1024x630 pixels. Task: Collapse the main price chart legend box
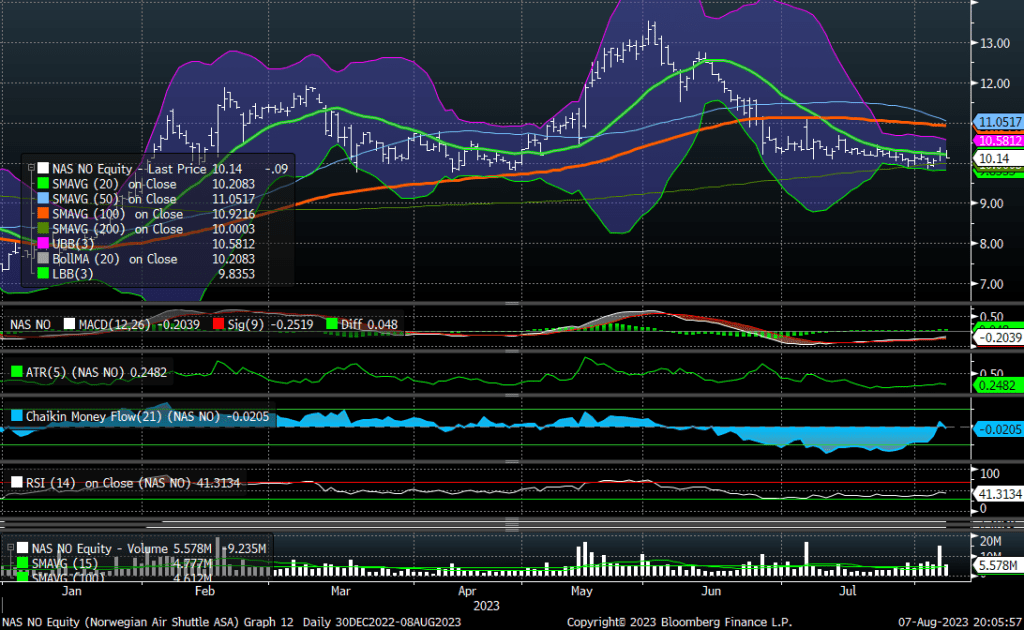(x=31, y=168)
